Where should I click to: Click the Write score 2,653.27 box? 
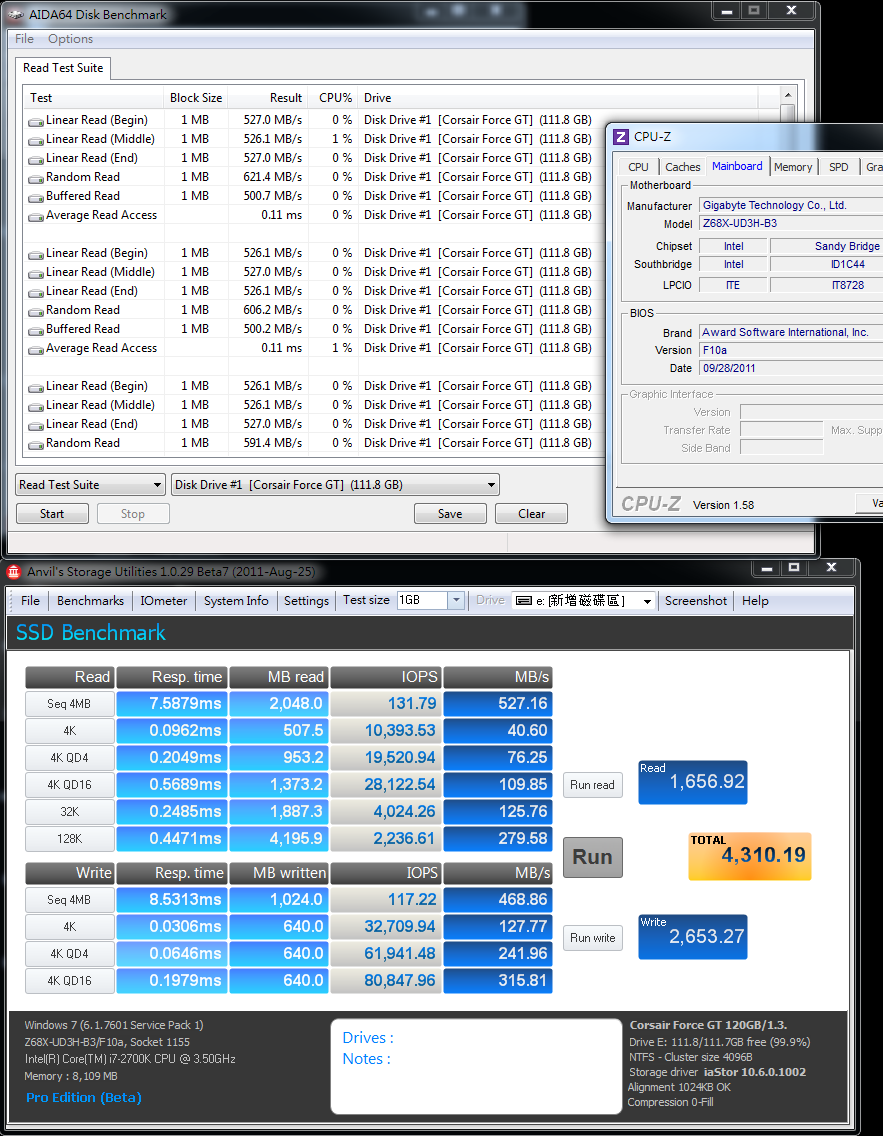pos(692,937)
